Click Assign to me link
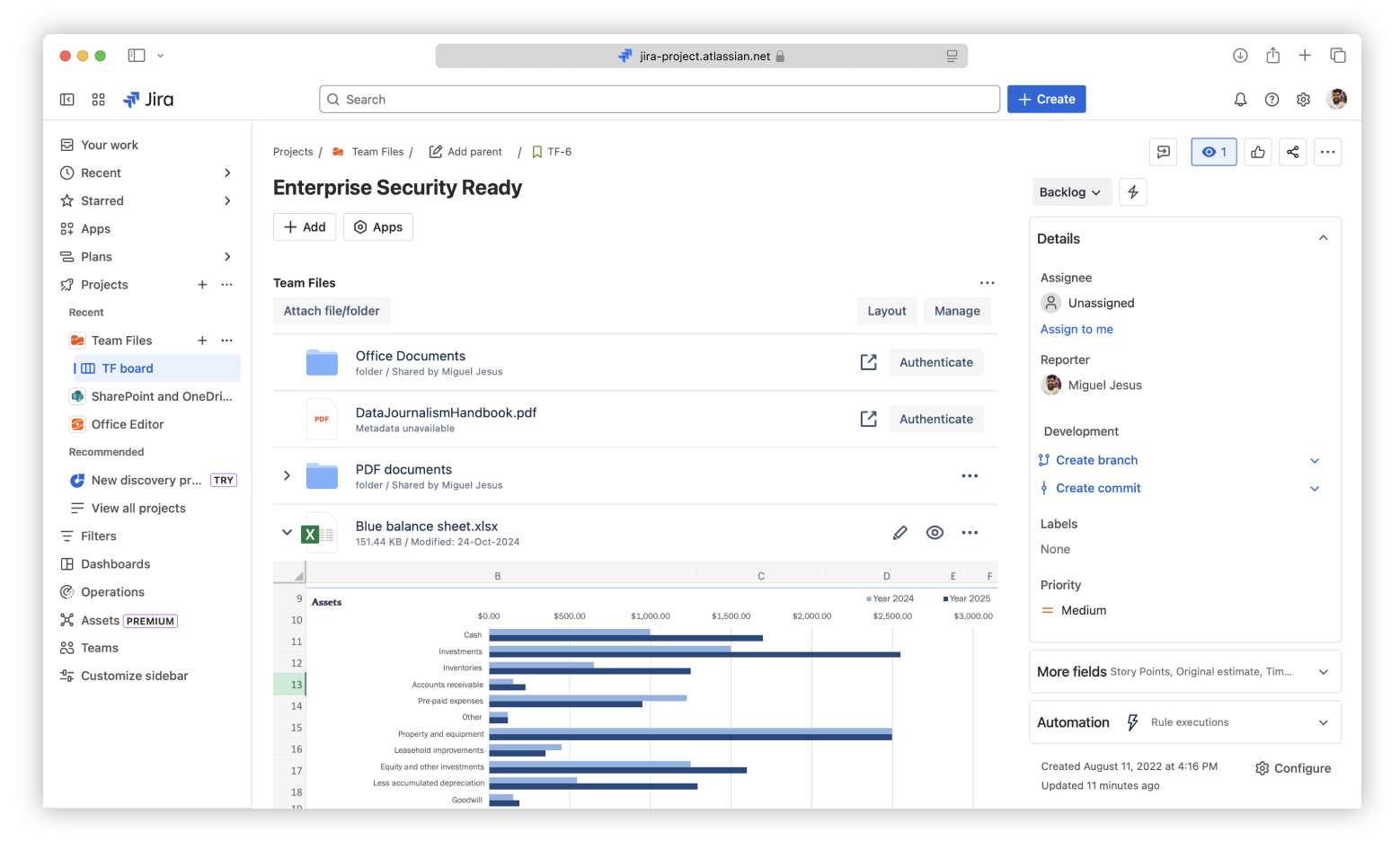This screenshot has width=1400, height=841. coord(1077,330)
